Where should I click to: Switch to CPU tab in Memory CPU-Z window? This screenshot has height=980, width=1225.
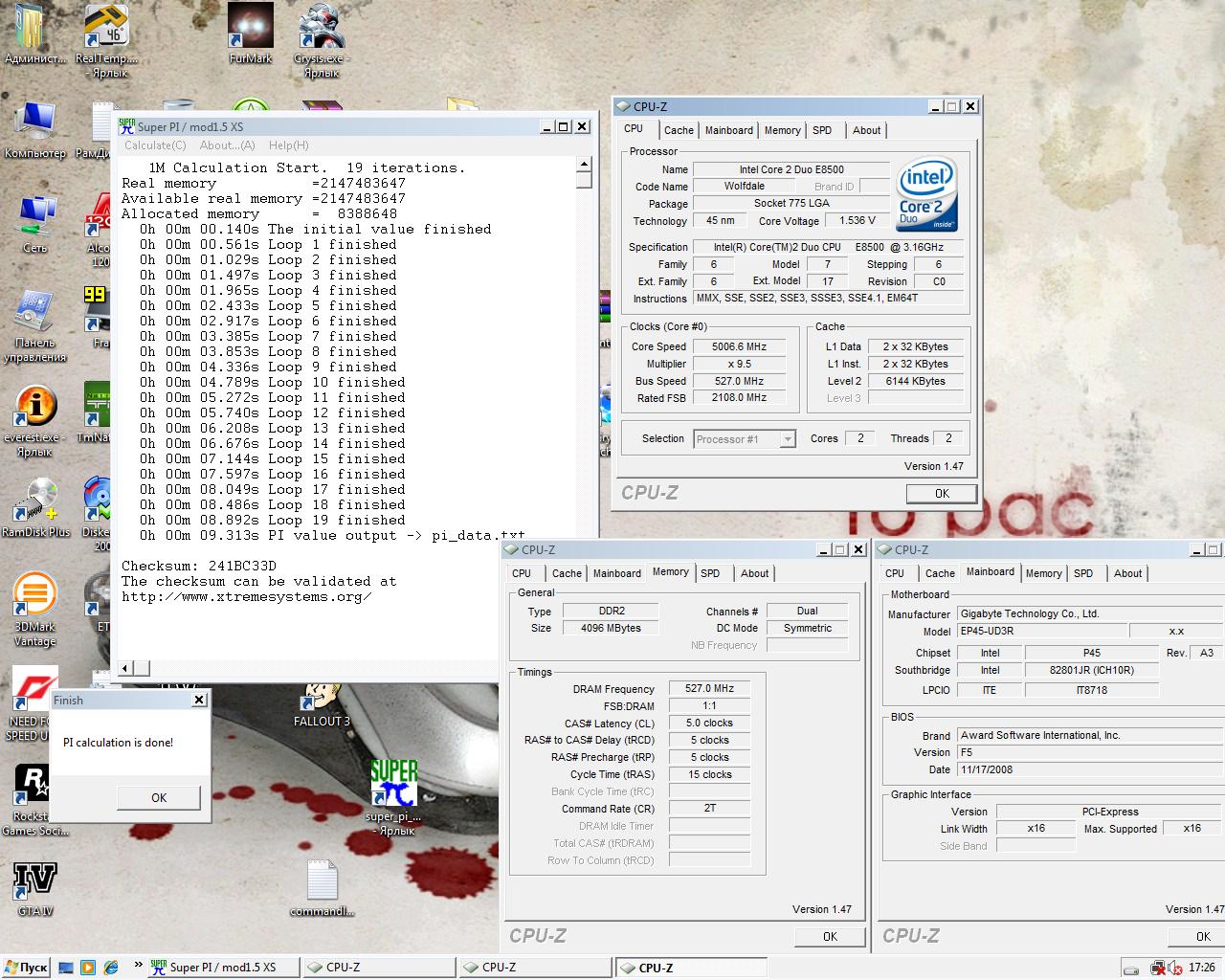point(522,573)
